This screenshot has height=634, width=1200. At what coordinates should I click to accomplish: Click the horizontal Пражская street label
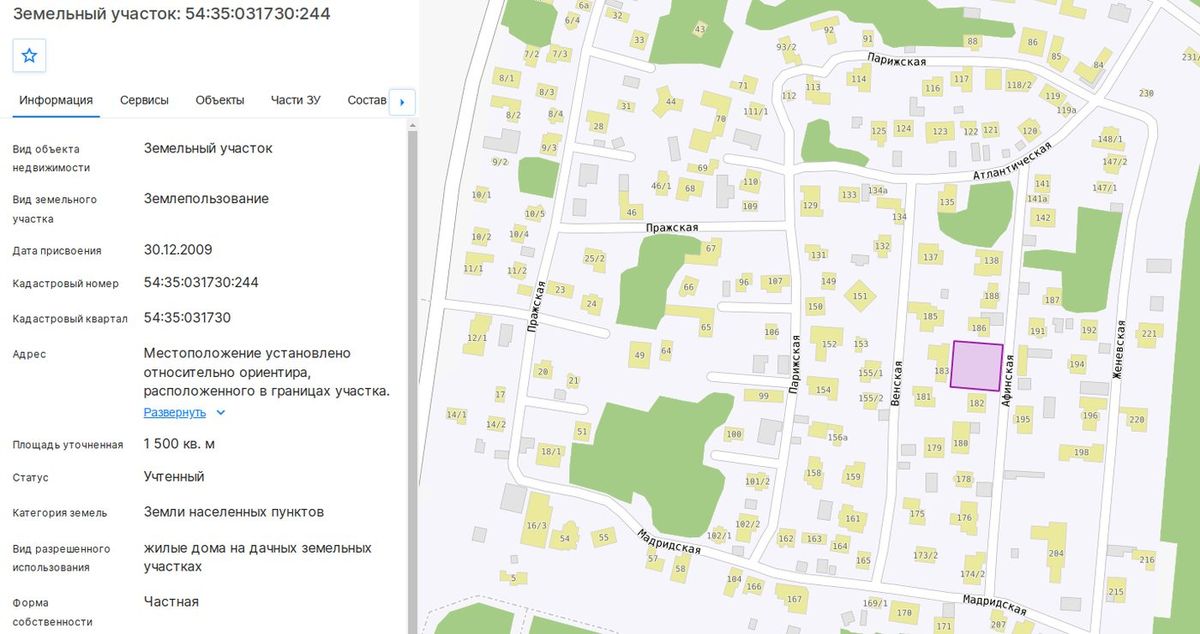pyautogui.click(x=672, y=228)
